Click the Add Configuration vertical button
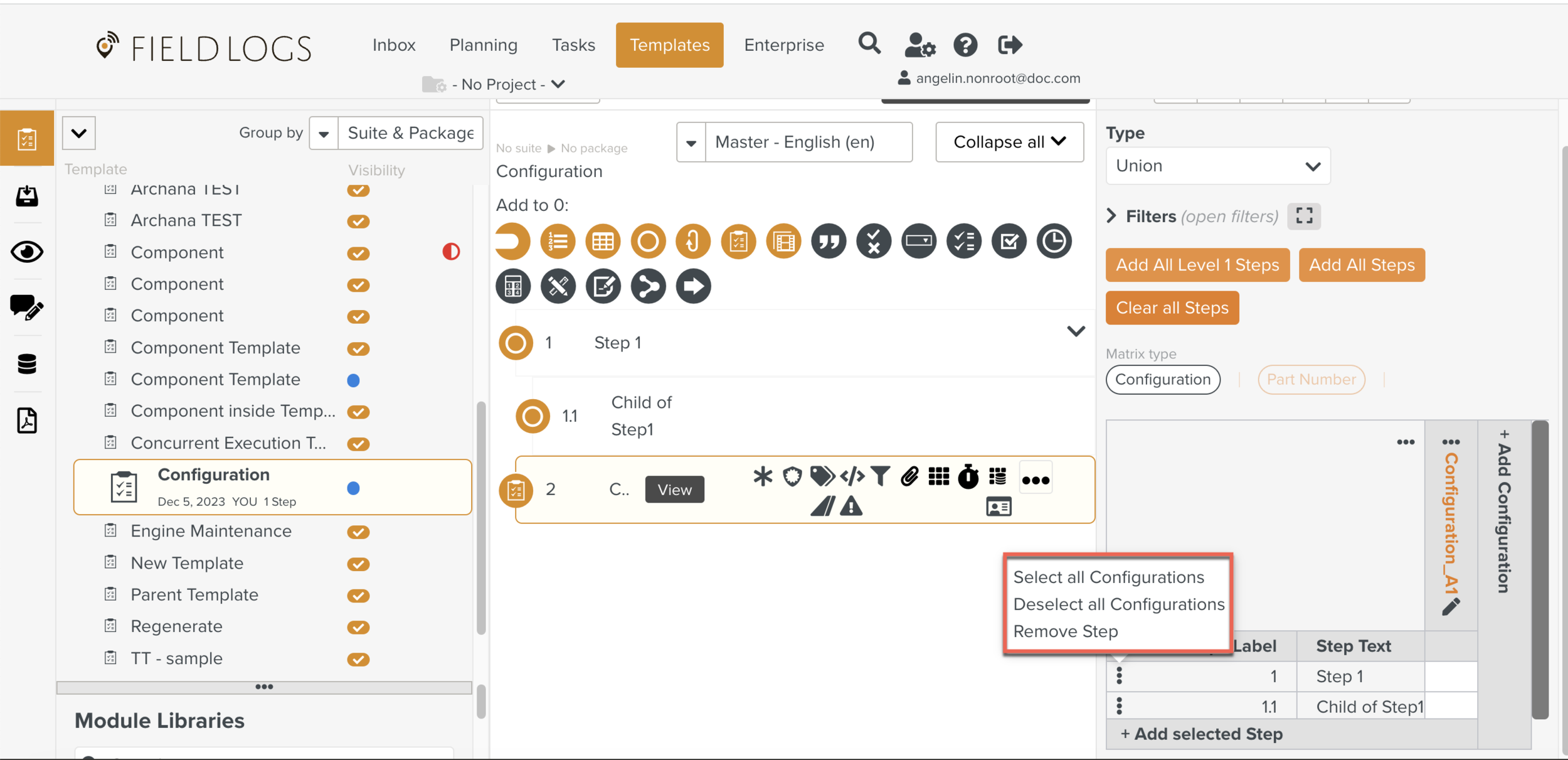Screen dimensions: 1568x760 coord(1504,511)
